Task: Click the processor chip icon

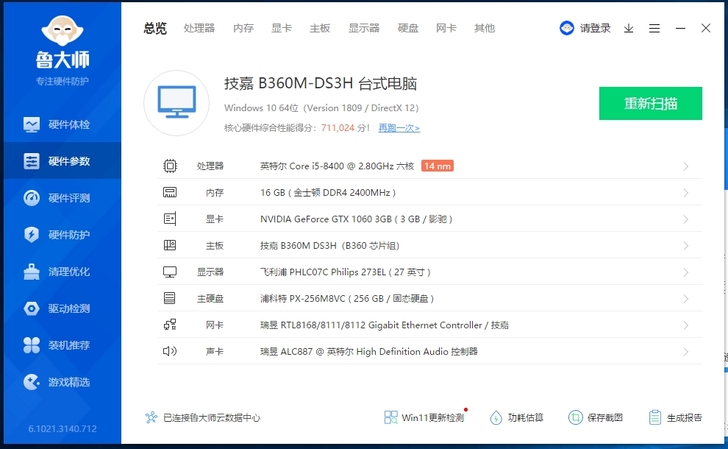Action: pos(170,166)
